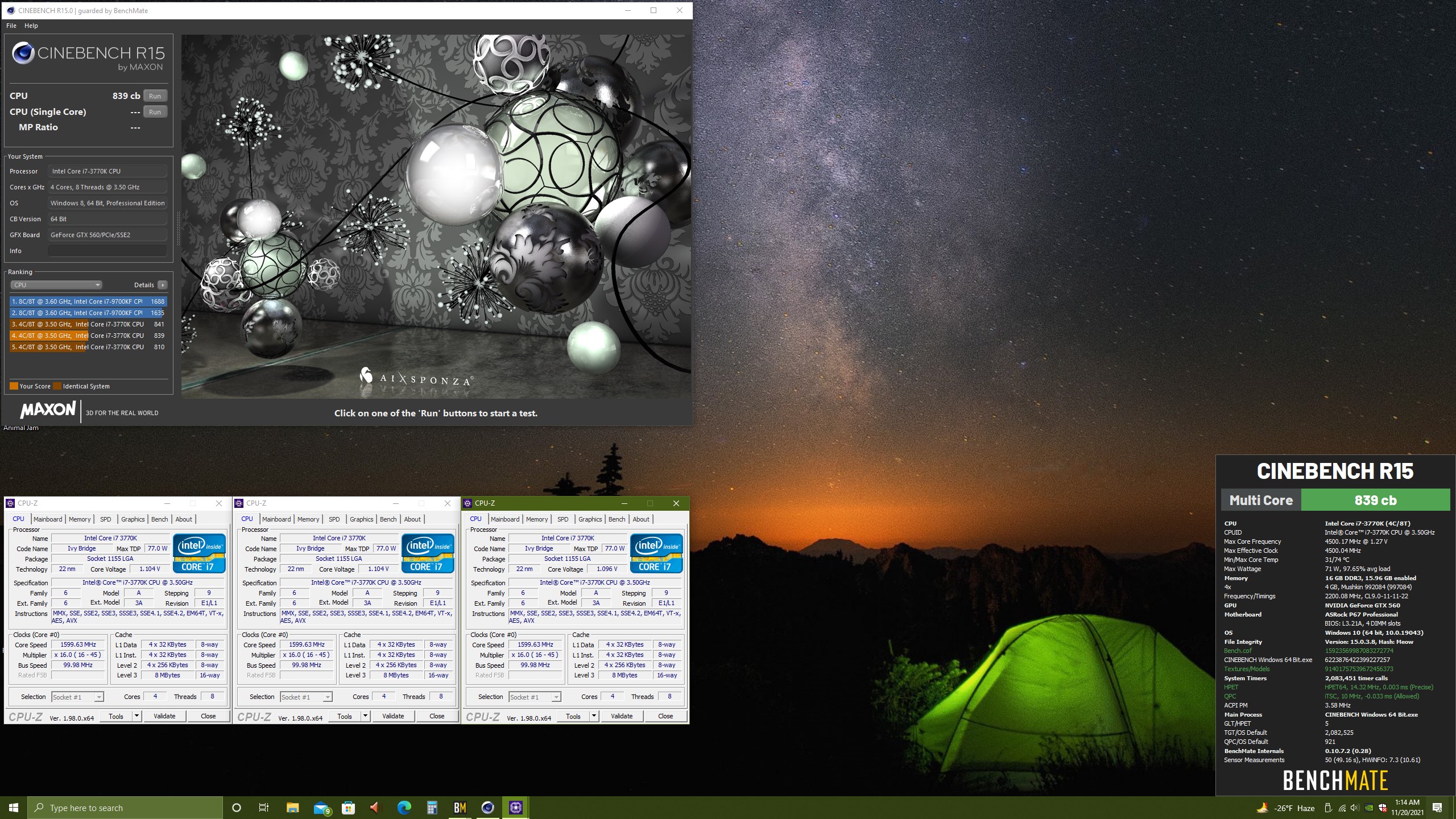Switch to BenchMate via the BM taskbar icon
The width and height of the screenshot is (1456, 819).
pos(460,808)
